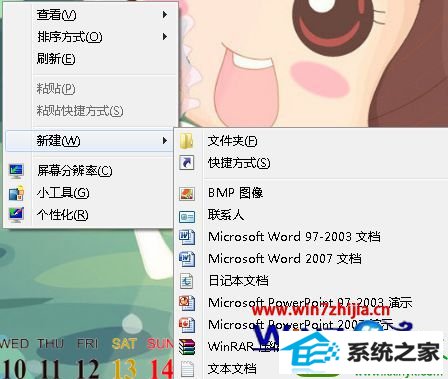Expand the 排序方式(O) submenu arrow
Viewport: 448px width, 379px height.
click(165, 37)
